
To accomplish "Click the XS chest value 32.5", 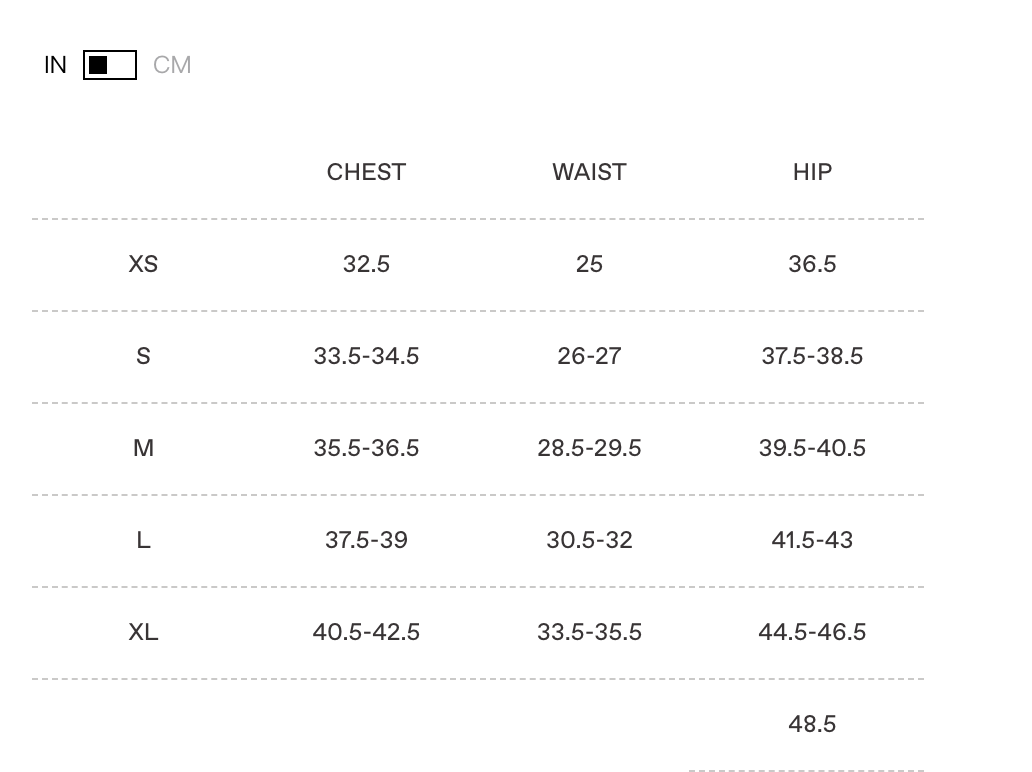I will [366, 264].
